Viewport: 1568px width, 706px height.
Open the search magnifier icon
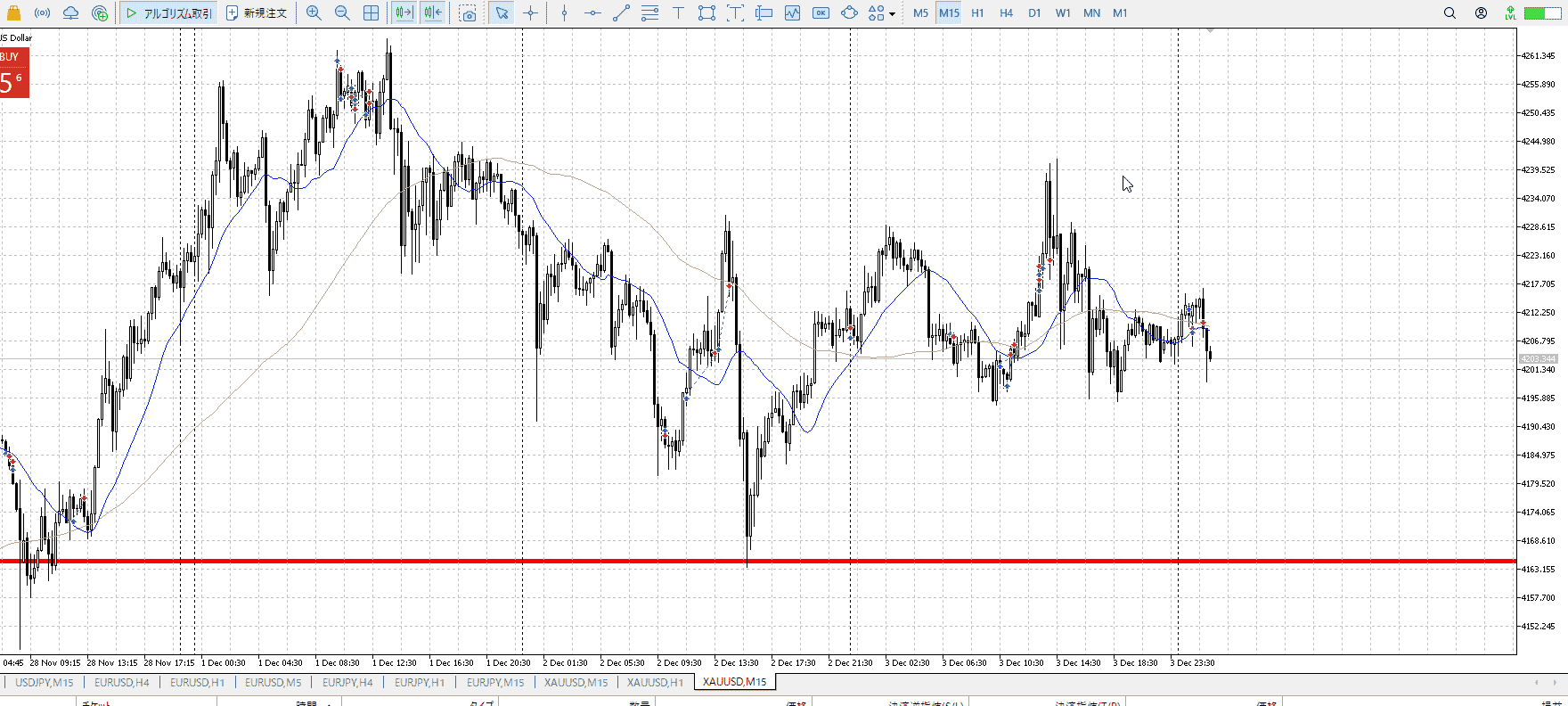(x=1450, y=13)
